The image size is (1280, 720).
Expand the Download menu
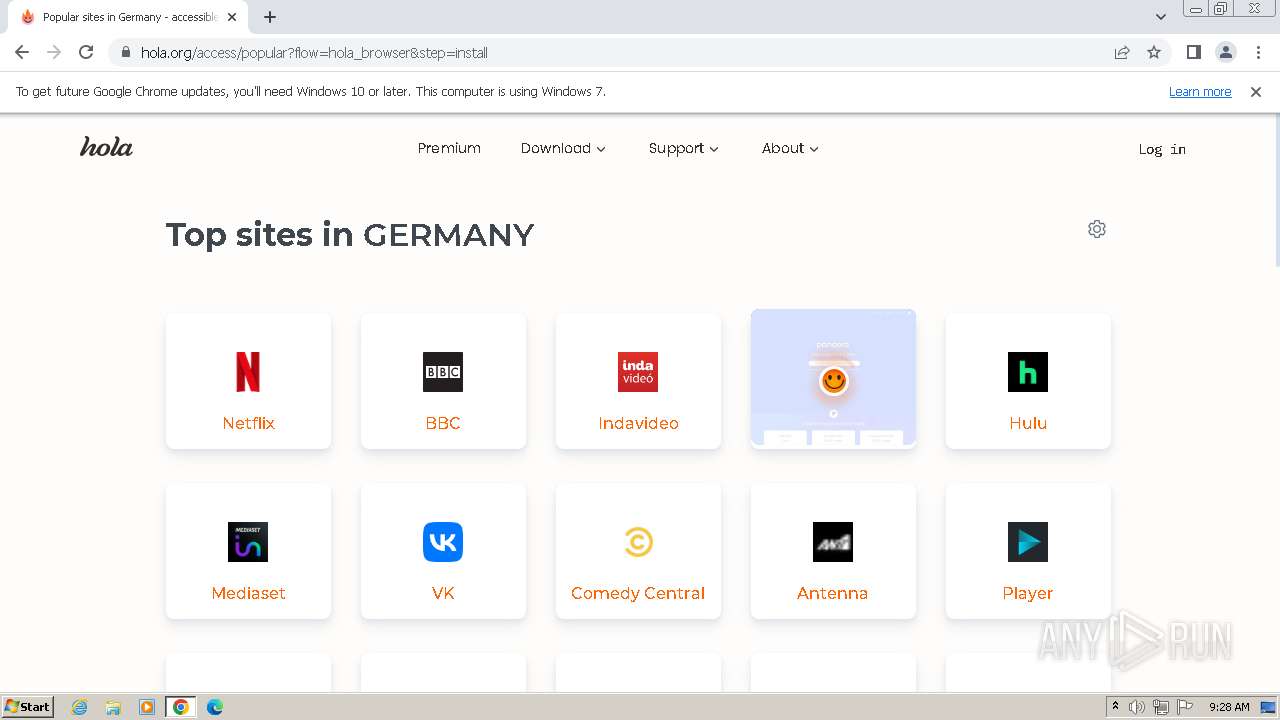[563, 148]
